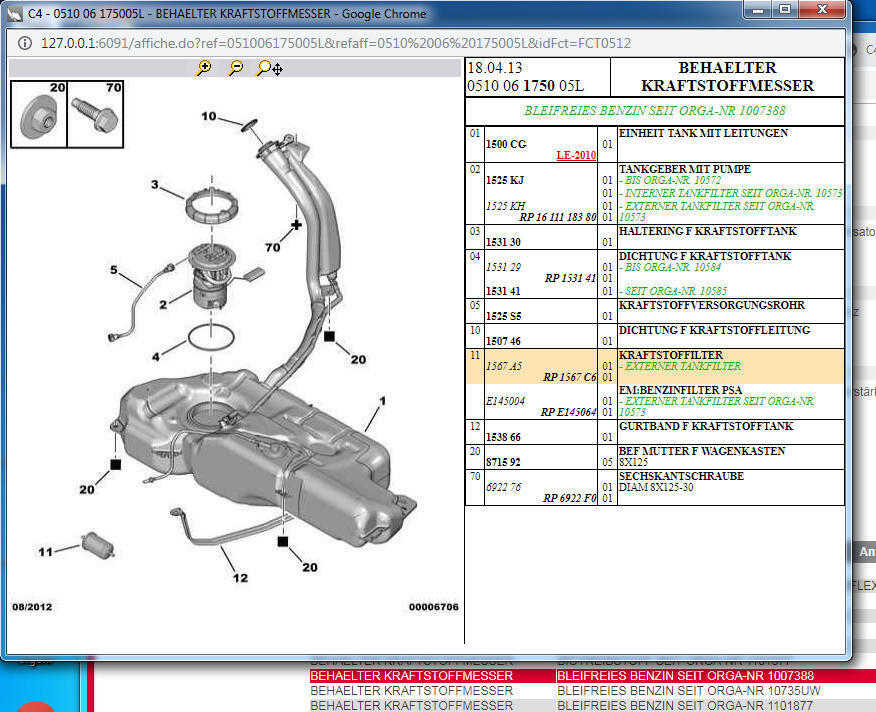
Task: Click part number 1525 KH
Action: pos(506,206)
